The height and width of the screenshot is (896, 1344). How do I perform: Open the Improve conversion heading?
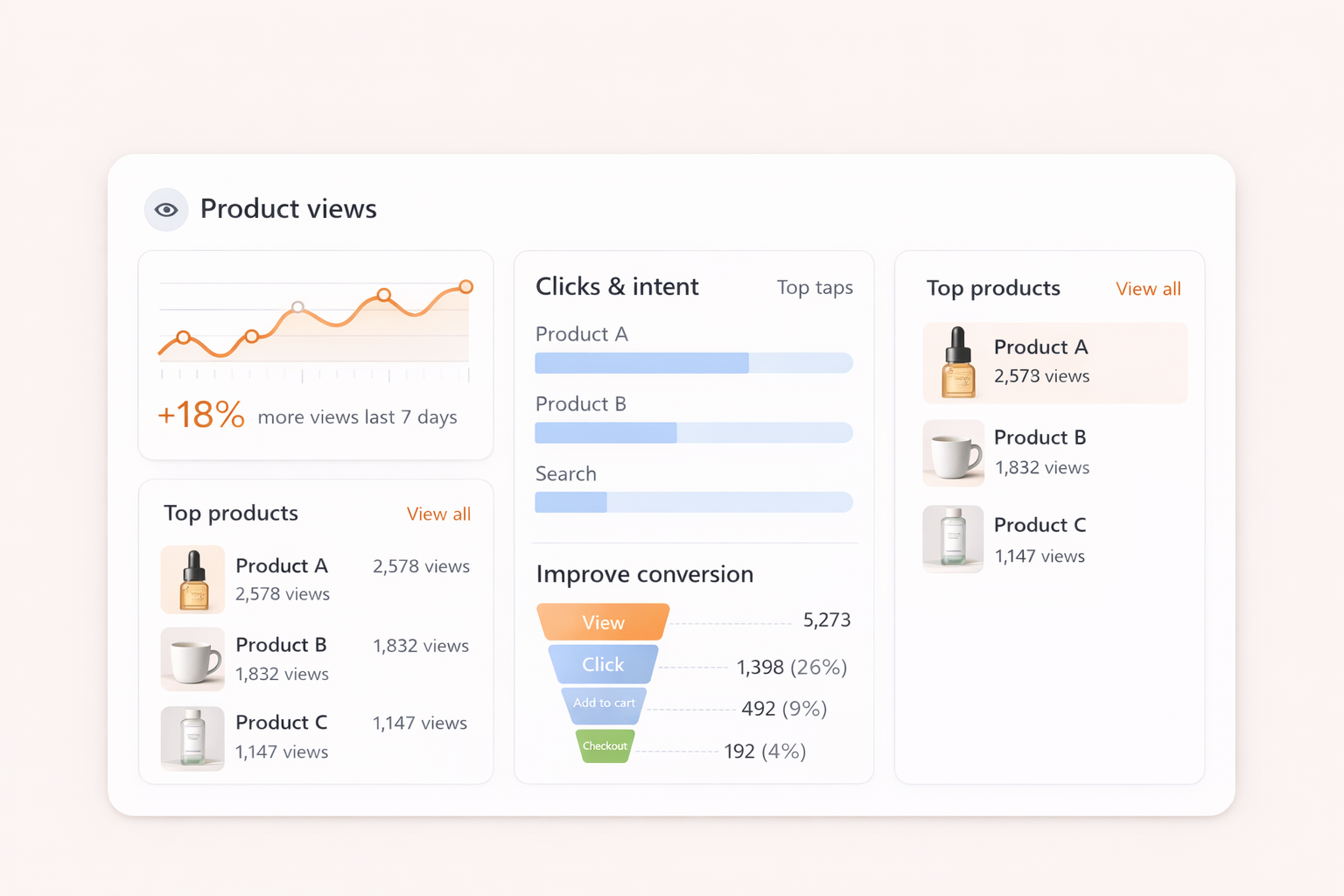tap(645, 574)
